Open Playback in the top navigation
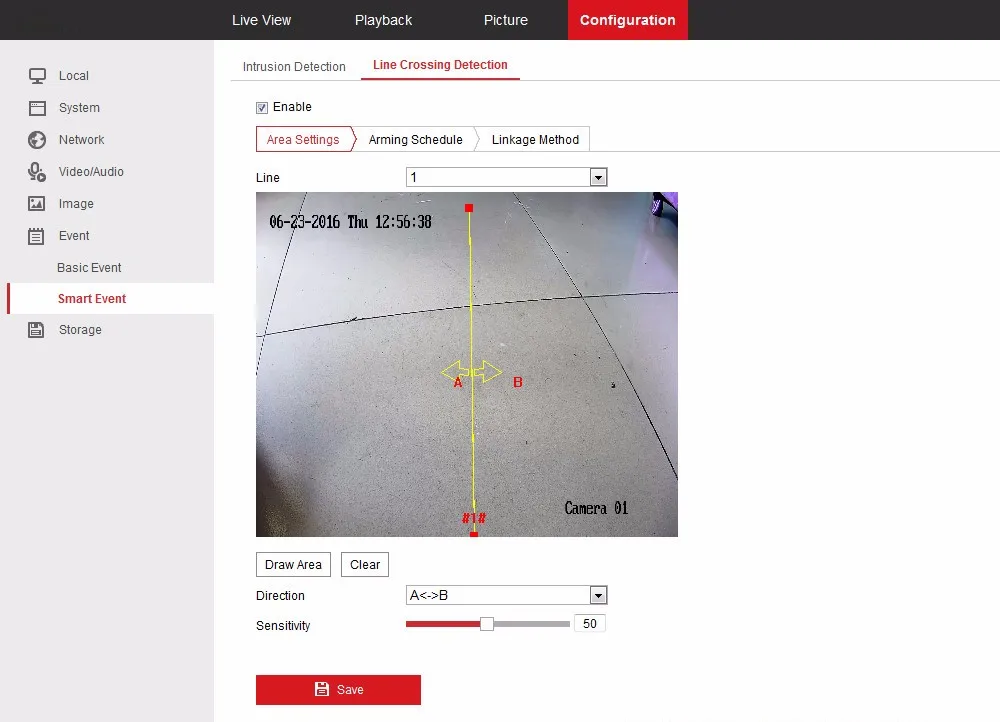This screenshot has height=722, width=1000. (383, 20)
